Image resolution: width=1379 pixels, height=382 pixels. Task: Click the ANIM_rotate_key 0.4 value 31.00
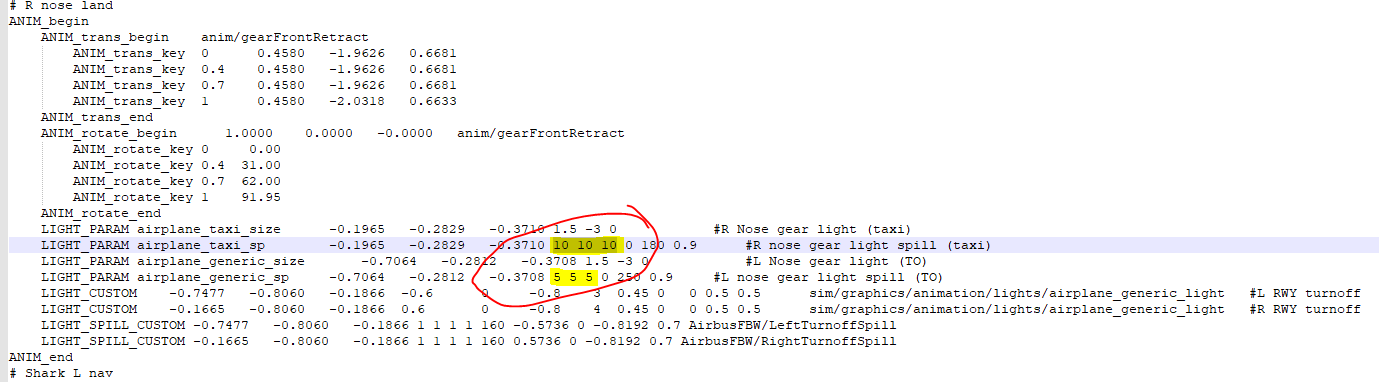click(261, 165)
